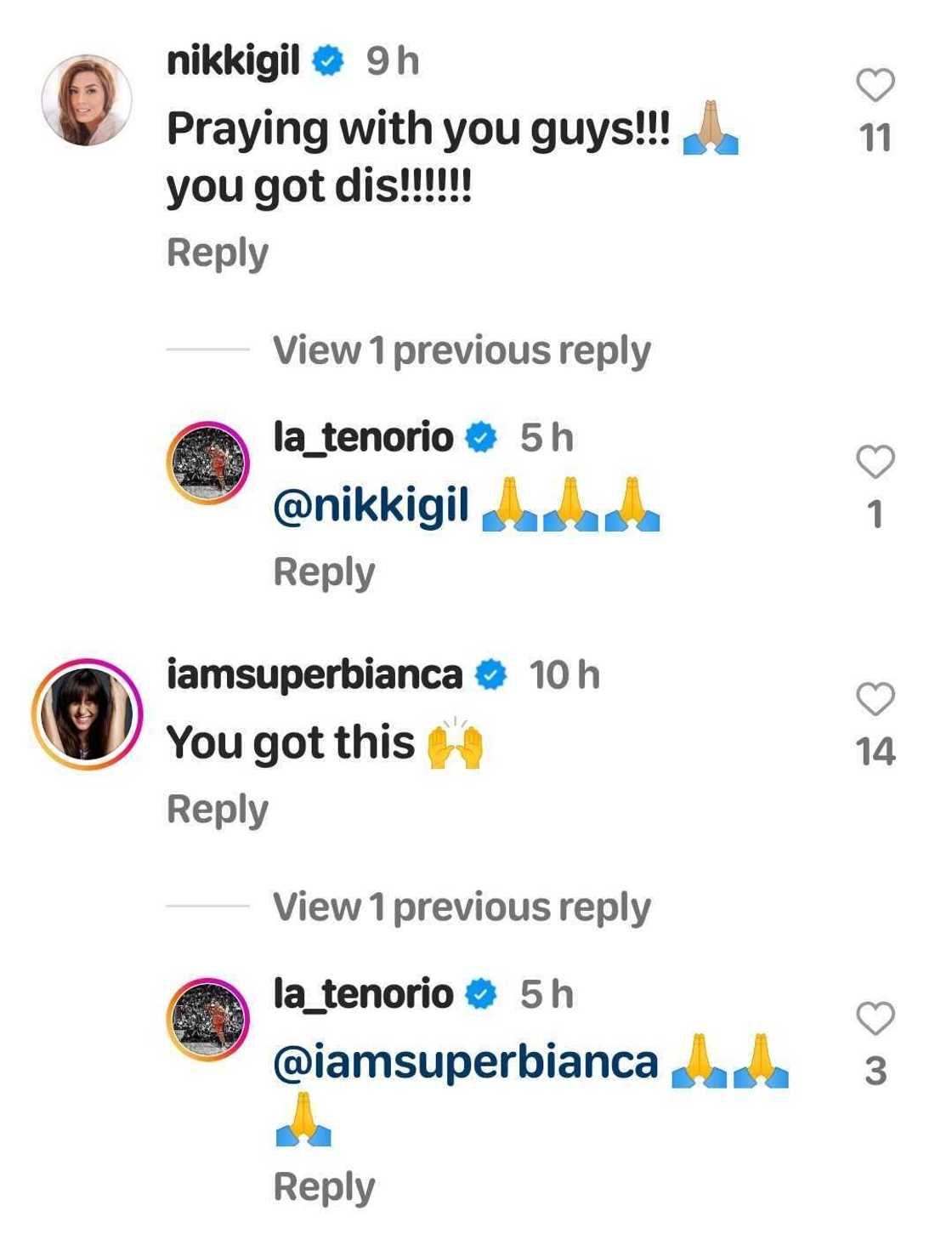Screen dimensions: 952x1251
Task: Like la_tenorio's reply to nikkigil
Action: pos(875,462)
